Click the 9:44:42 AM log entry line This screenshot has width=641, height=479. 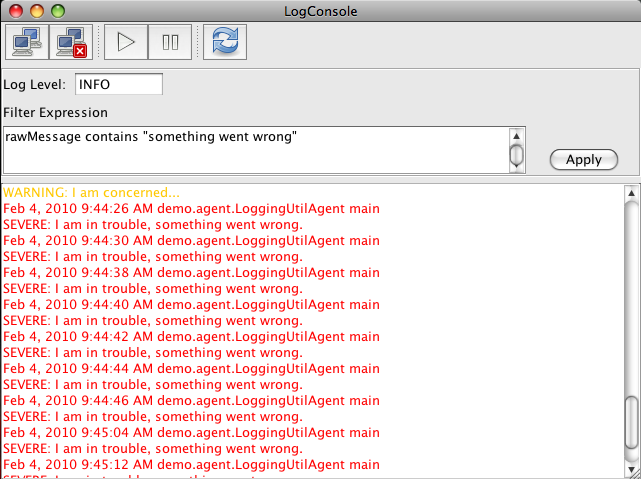[191, 336]
